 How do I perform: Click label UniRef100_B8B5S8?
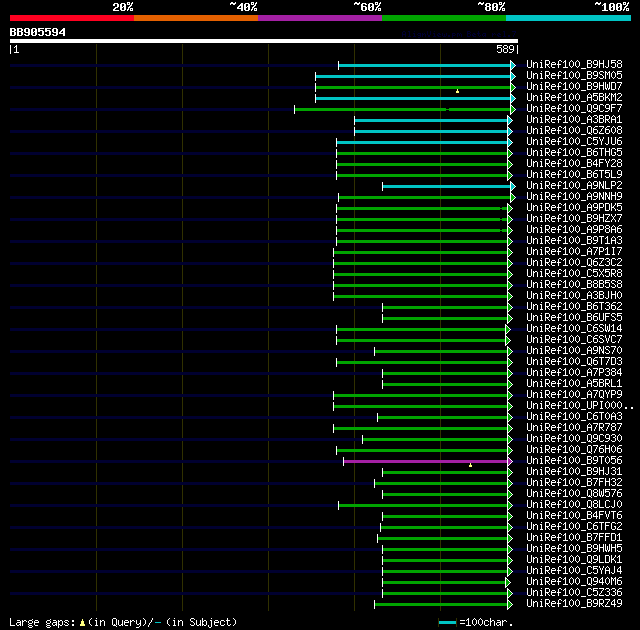(x=574, y=285)
